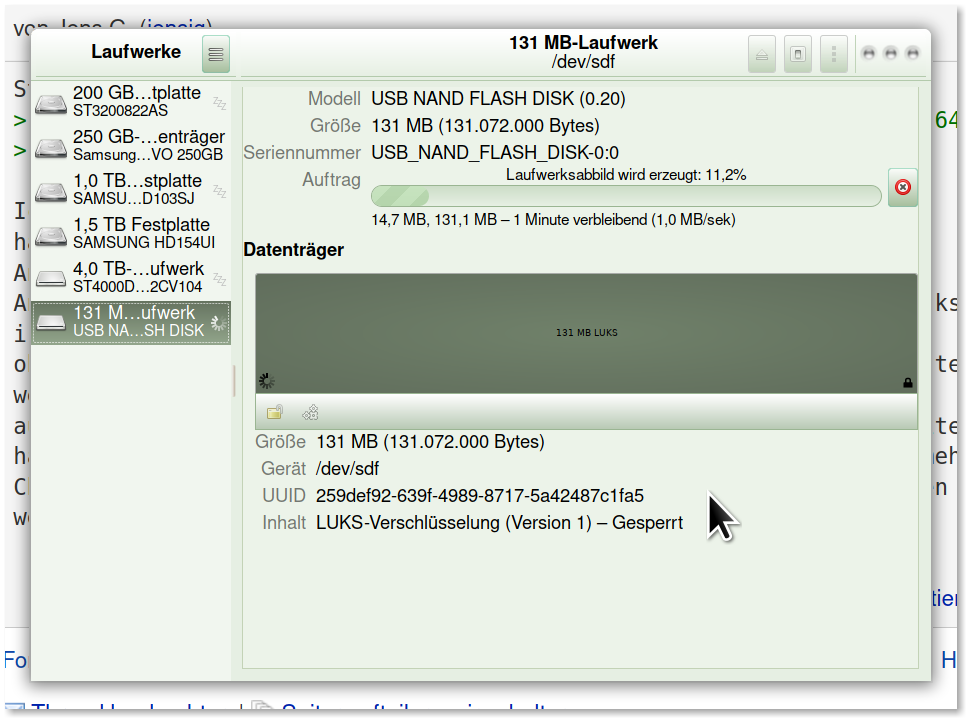Click the '14,7 MB, 131,1 MB – 1 Minute verbleibend' text
The width and height of the screenshot is (966, 718).
pyautogui.click(x=553, y=220)
